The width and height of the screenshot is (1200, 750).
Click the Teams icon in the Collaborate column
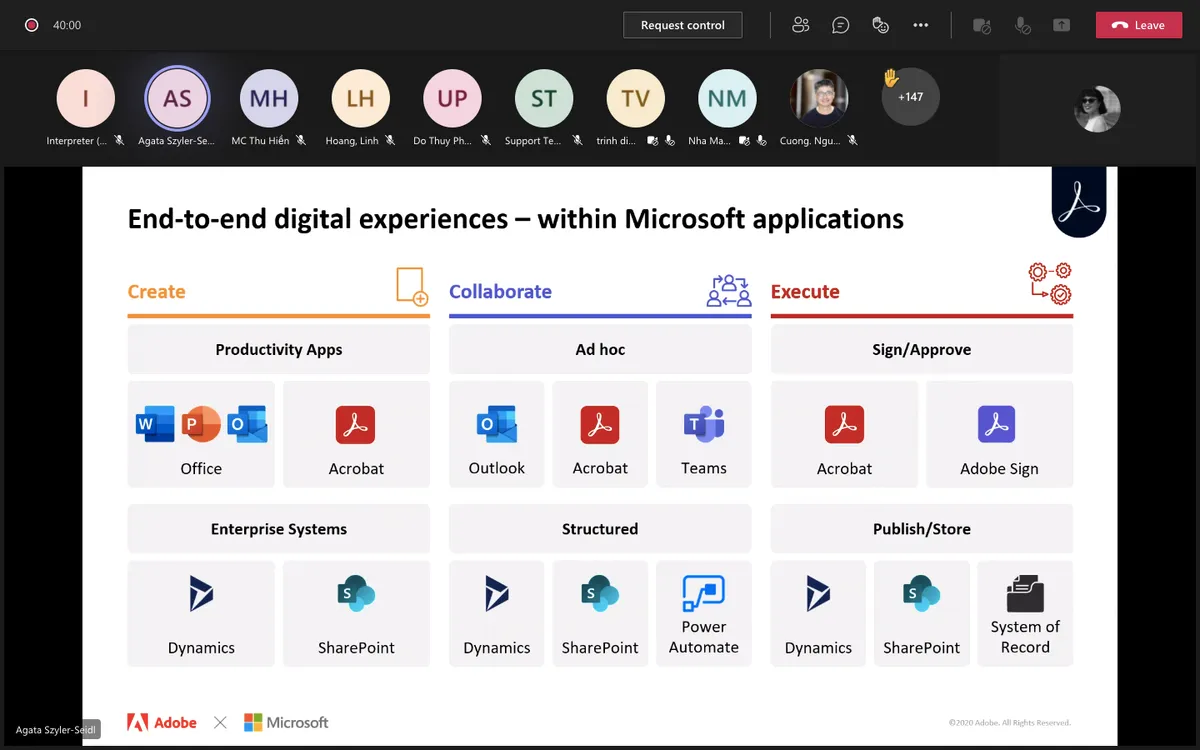tap(704, 424)
